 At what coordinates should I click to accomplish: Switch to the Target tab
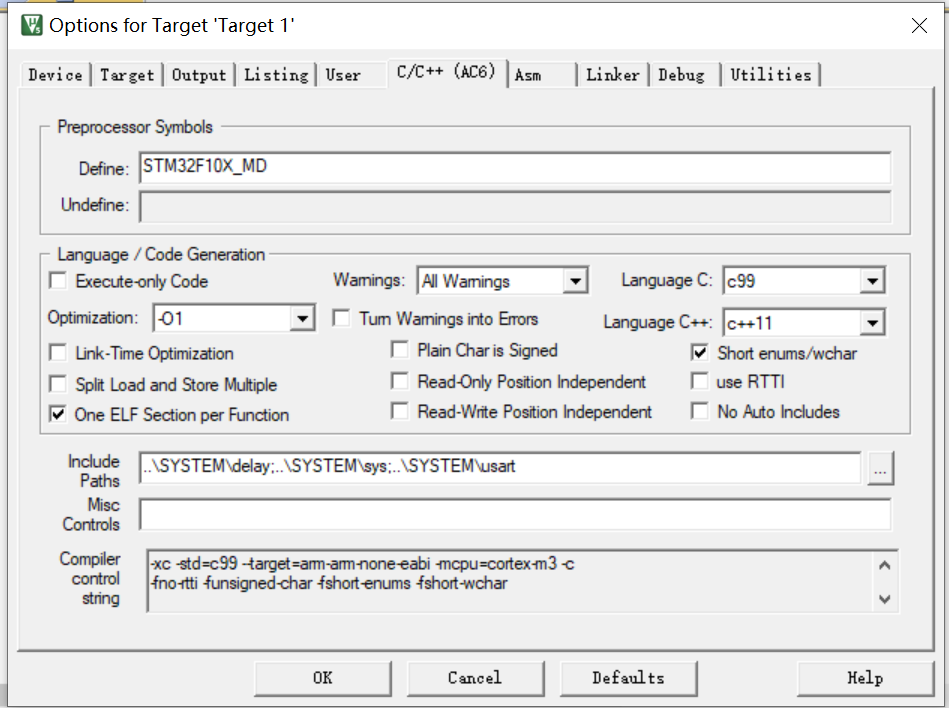tap(127, 75)
